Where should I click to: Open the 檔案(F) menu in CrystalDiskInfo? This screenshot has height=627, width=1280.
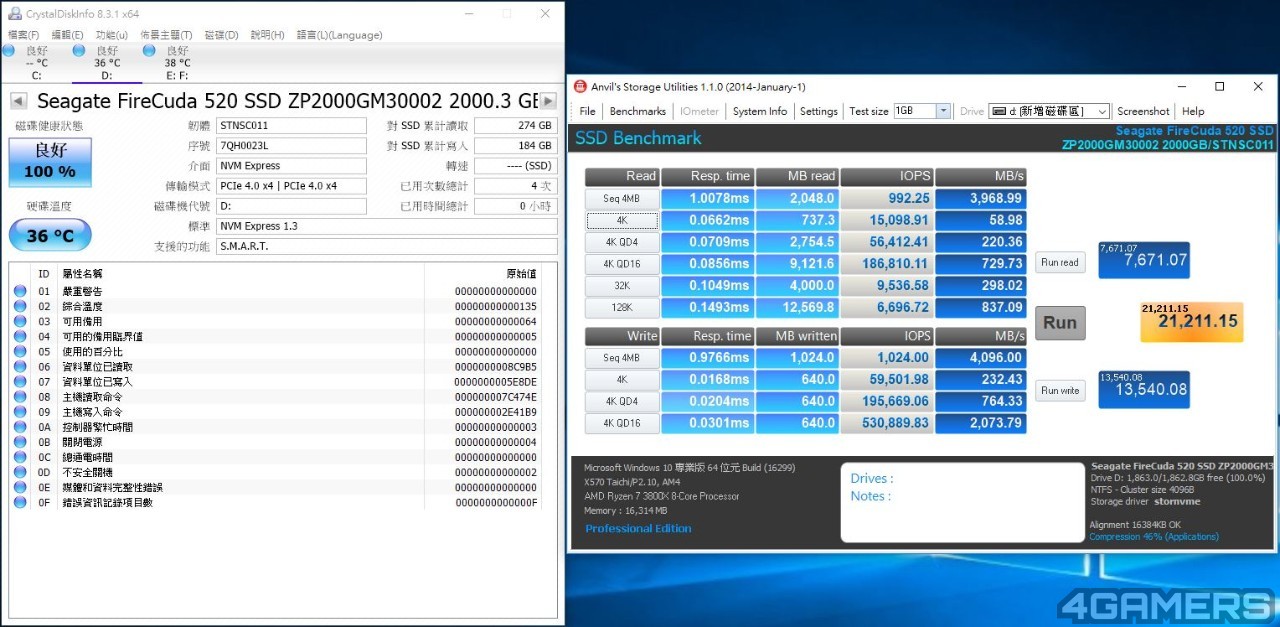(23, 35)
